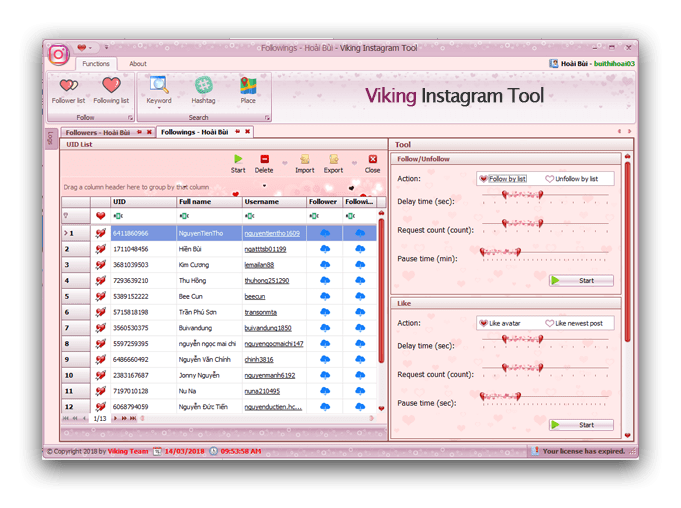Image resolution: width=681 pixels, height=508 pixels.
Task: Open the Keyword search tool
Action: [159, 91]
